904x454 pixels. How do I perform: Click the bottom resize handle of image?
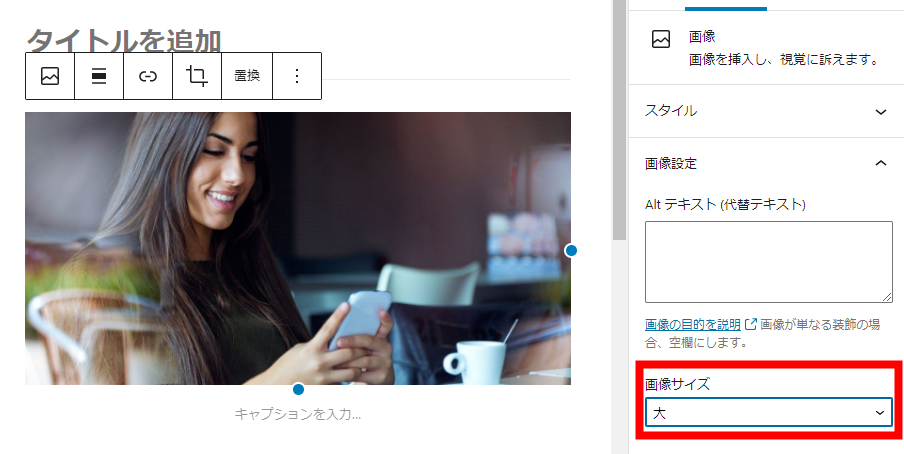[298, 389]
